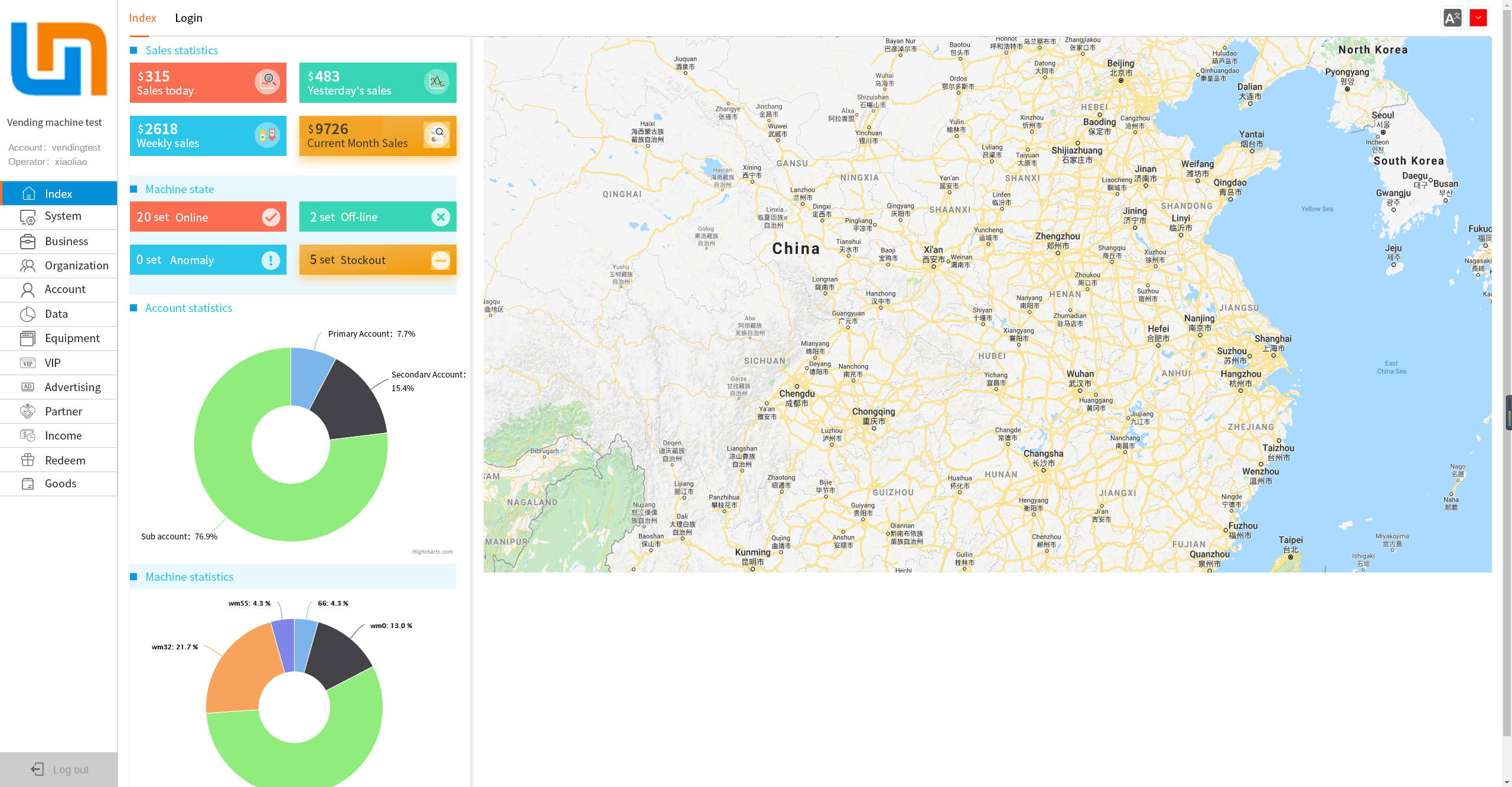Click the Log out button
Viewport: 1512px width, 787px height.
[x=58, y=769]
